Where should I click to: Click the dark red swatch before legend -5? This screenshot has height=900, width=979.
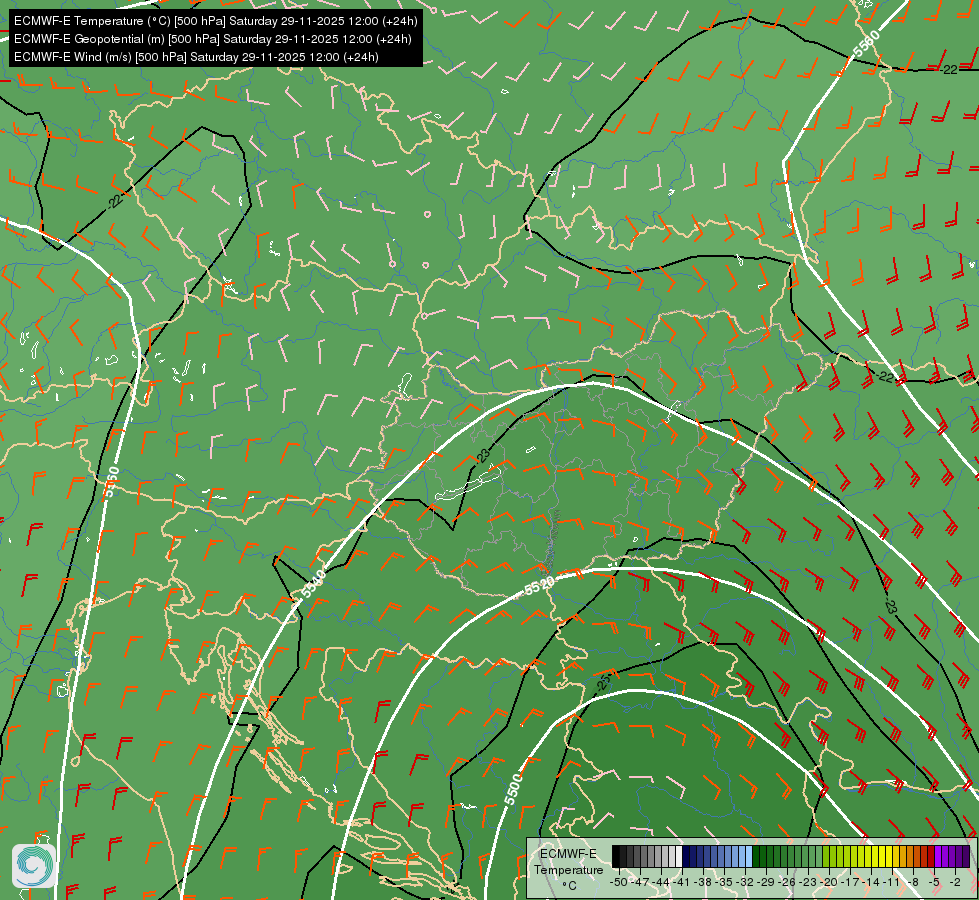931,856
